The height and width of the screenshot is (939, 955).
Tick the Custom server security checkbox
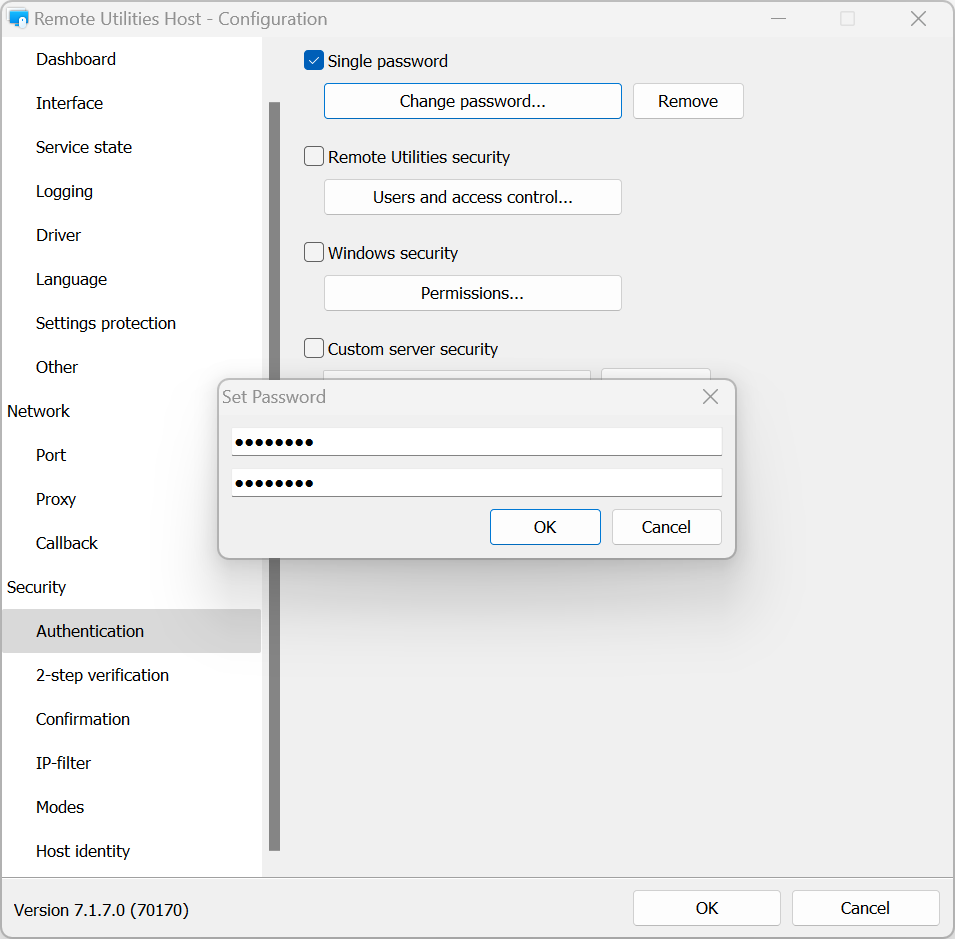(x=314, y=349)
